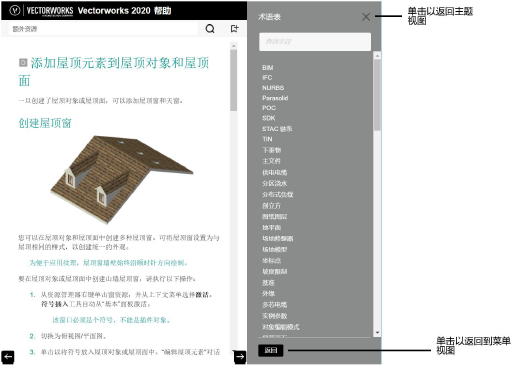Open the NURBS glossary term
516x366 pixels.
point(273,88)
